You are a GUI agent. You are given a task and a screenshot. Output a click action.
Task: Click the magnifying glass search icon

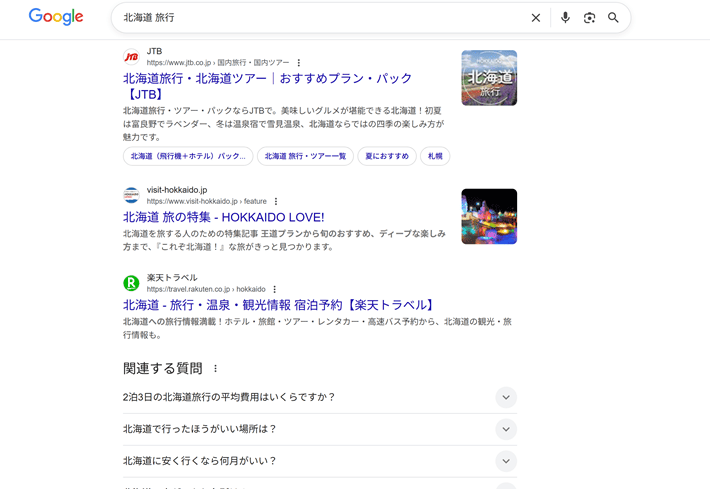[x=613, y=18]
